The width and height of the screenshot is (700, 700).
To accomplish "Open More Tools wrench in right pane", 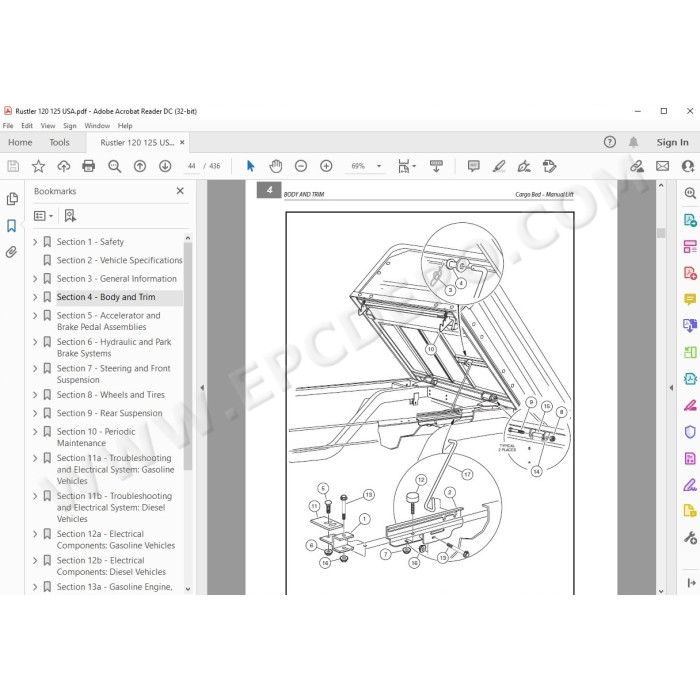I will point(690,538).
